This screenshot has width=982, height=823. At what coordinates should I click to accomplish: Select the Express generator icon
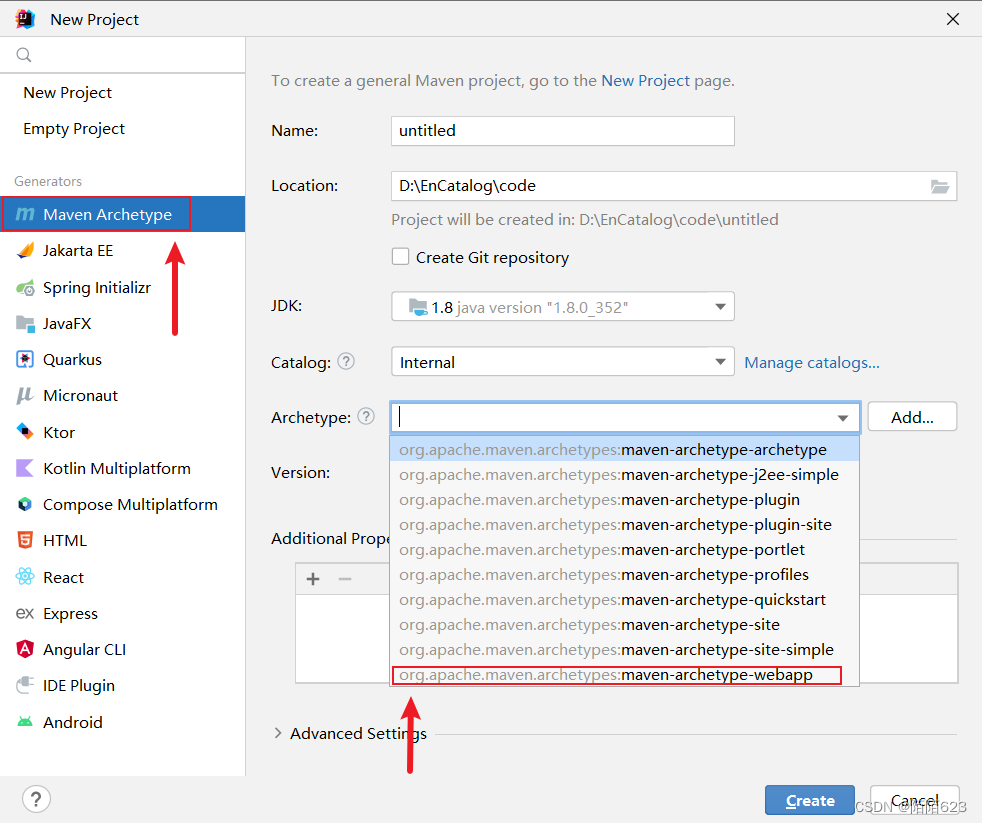coord(25,613)
